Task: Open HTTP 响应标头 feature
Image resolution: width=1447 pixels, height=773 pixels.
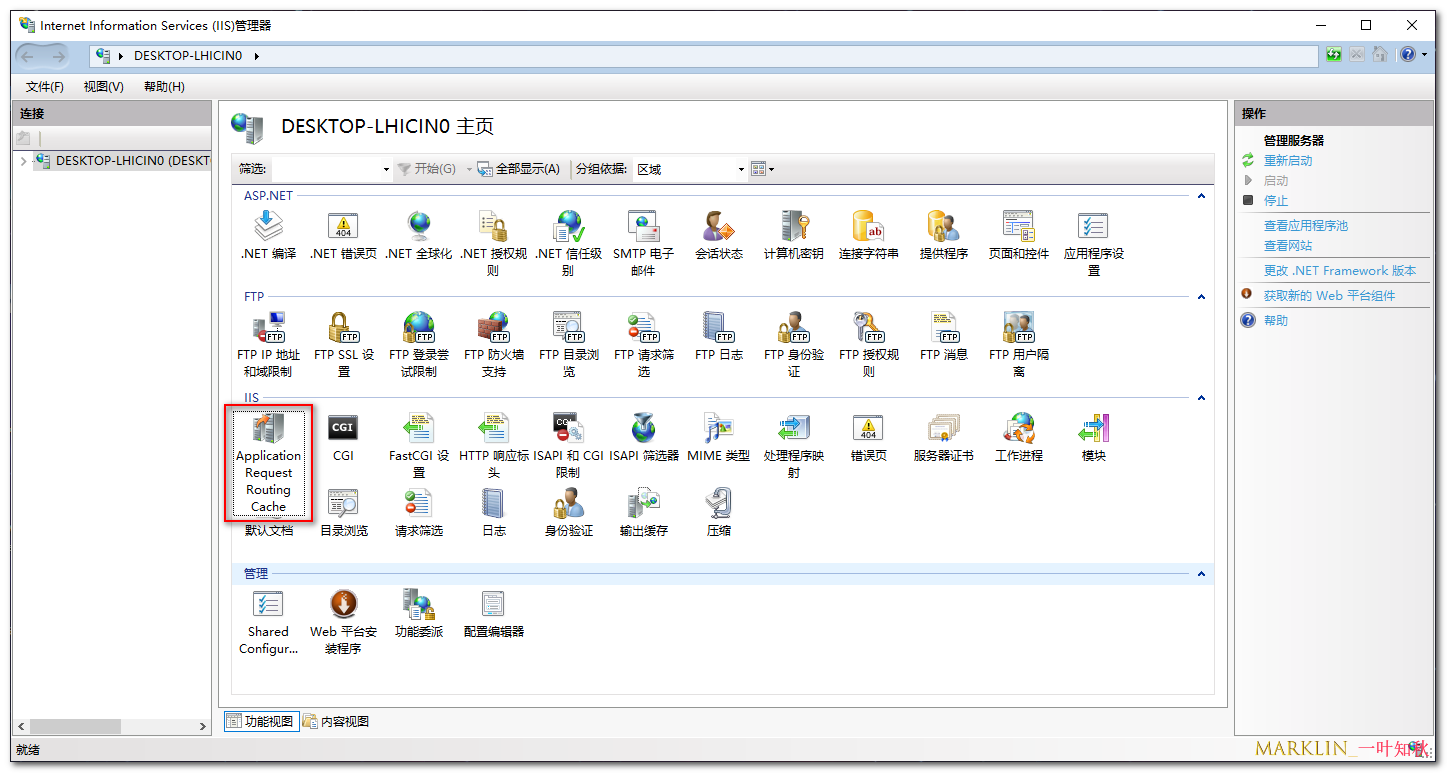Action: (x=494, y=446)
